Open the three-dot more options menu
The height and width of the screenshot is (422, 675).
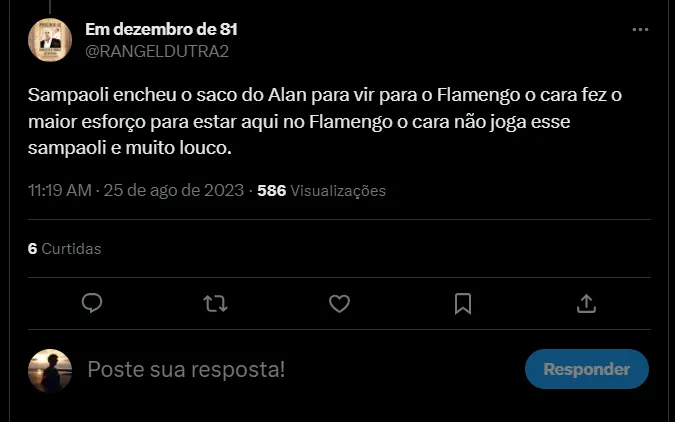point(640,30)
